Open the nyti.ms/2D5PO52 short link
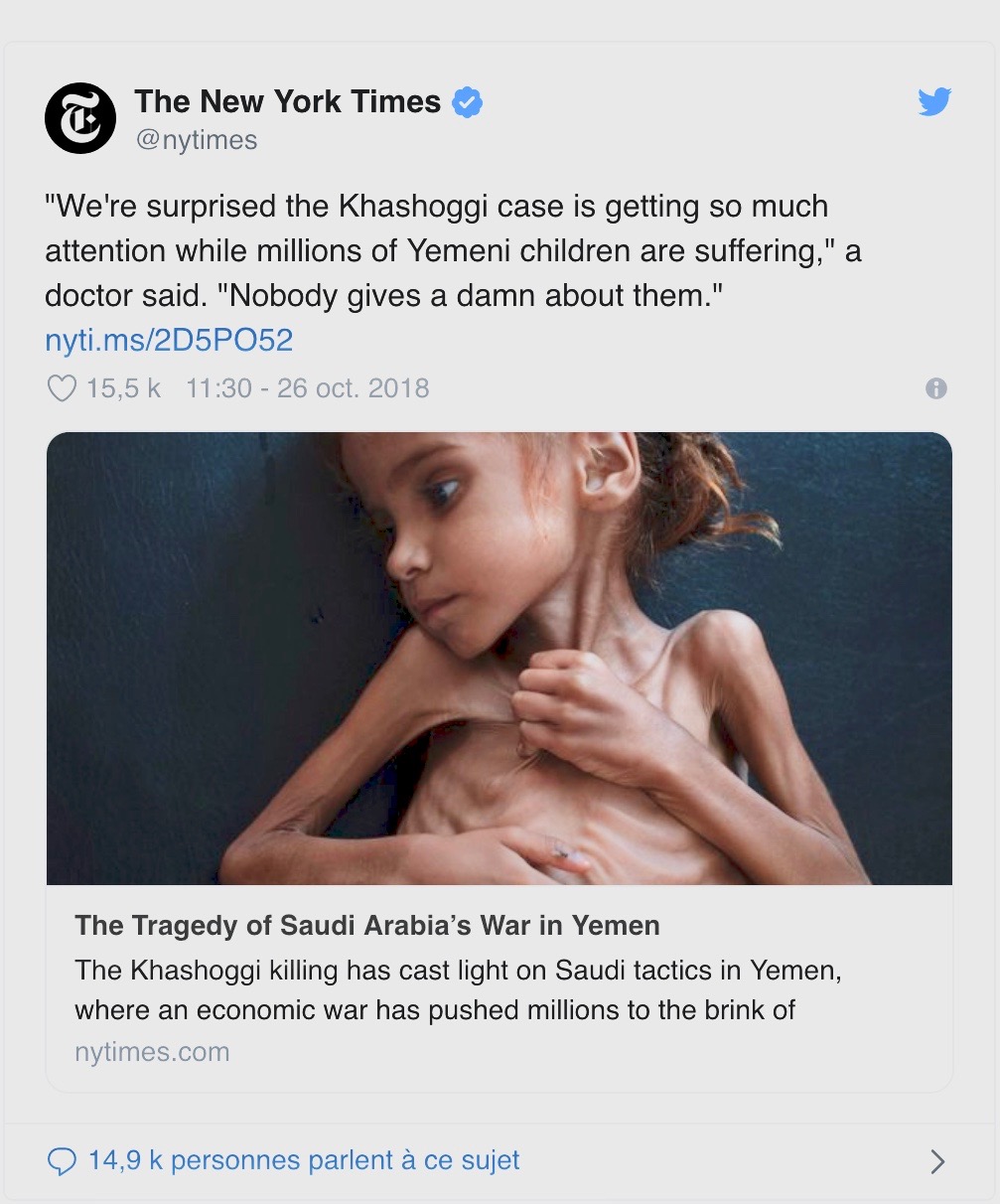Screen dimensions: 1000x1204 [169, 341]
